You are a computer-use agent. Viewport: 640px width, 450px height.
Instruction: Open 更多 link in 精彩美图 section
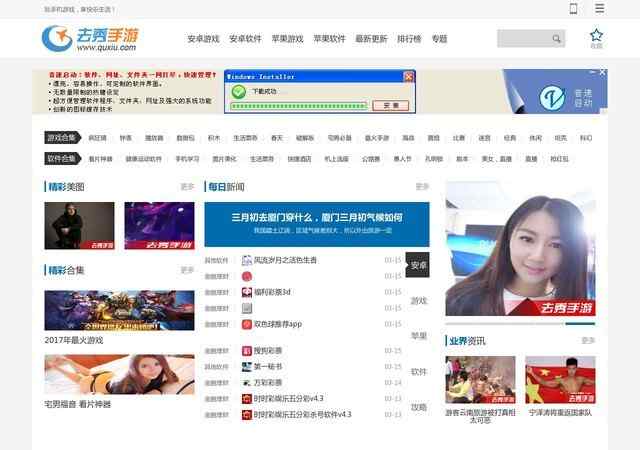tap(187, 187)
